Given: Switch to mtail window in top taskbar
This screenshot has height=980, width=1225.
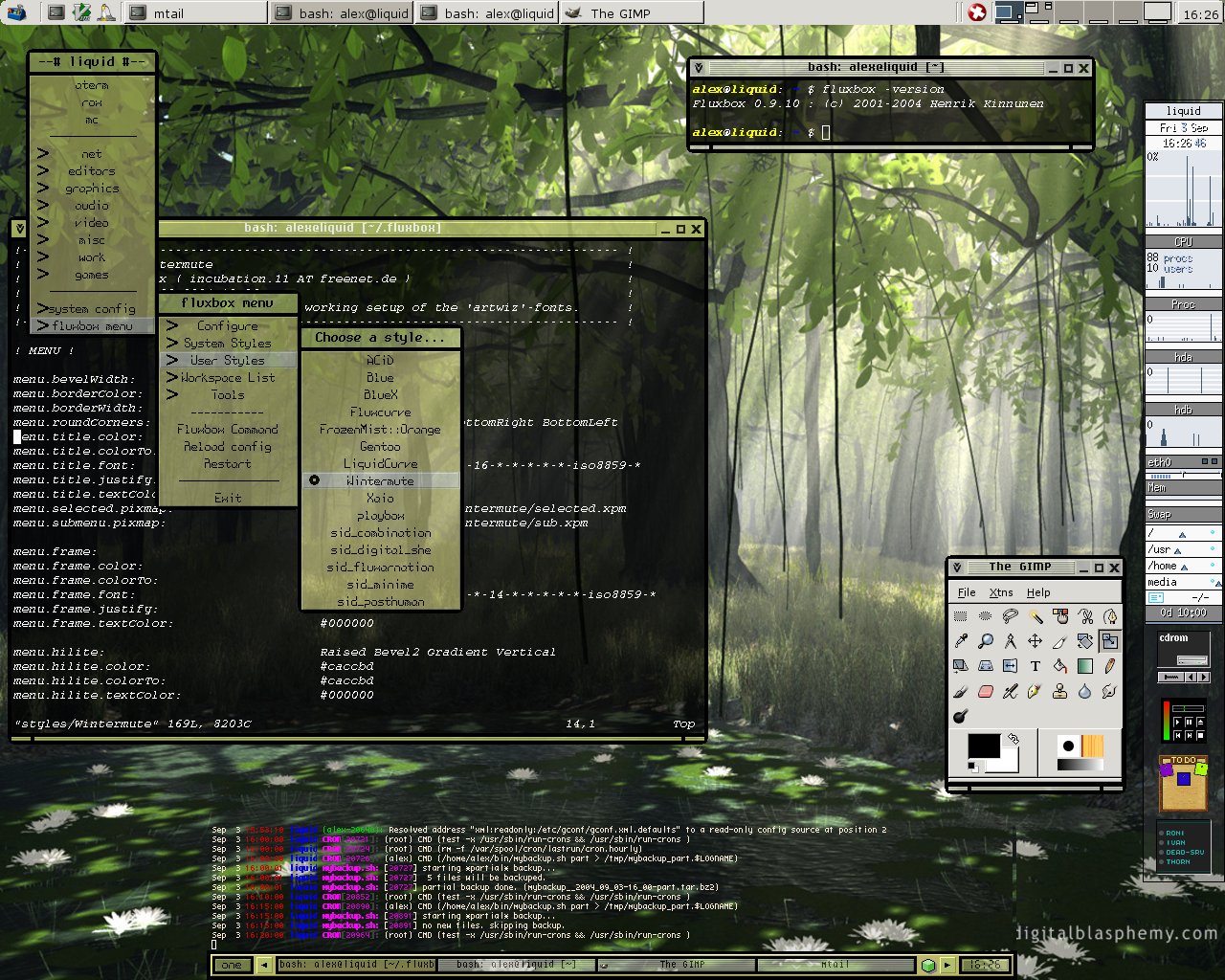Looking at the screenshot, I should [x=196, y=13].
